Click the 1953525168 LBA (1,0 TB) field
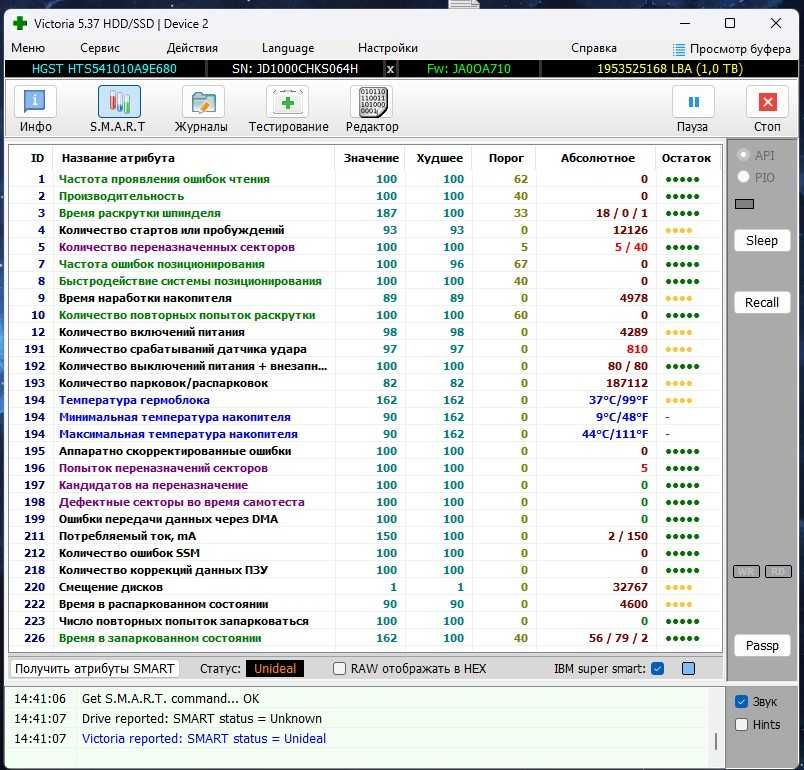The width and height of the screenshot is (804, 770). pos(670,69)
